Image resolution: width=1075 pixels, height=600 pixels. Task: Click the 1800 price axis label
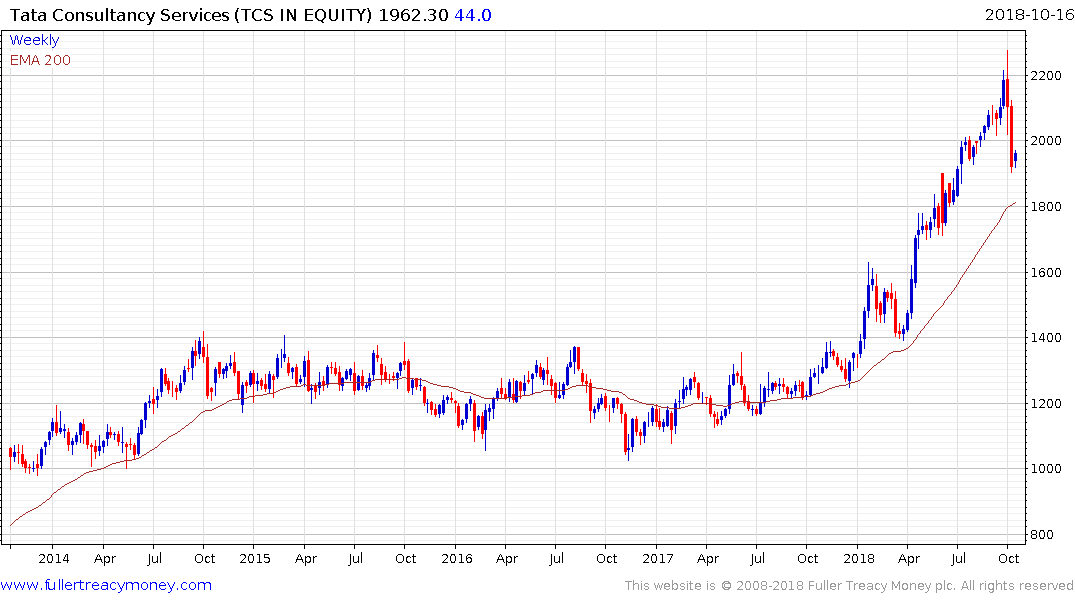(x=1045, y=207)
